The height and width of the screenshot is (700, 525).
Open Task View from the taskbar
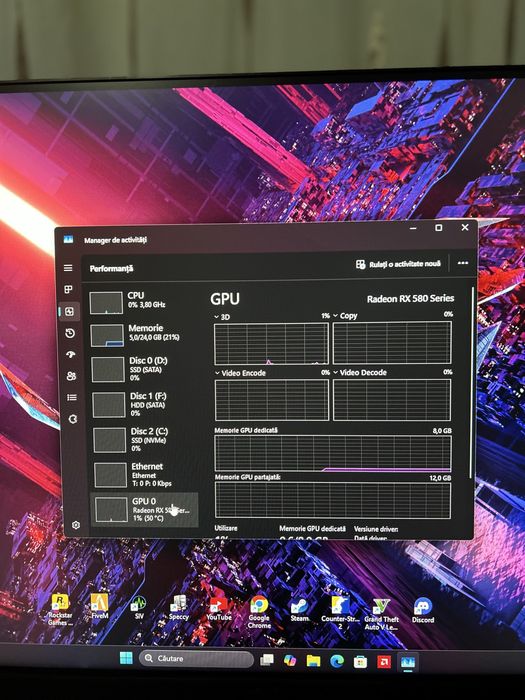pos(267,660)
